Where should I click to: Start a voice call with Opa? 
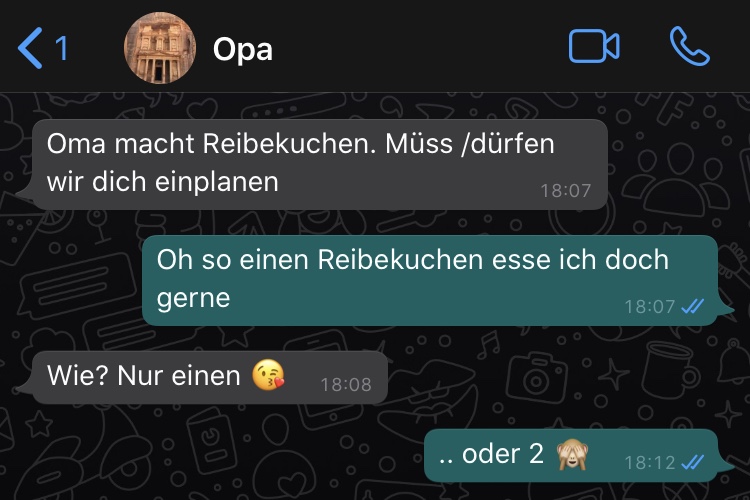click(689, 46)
